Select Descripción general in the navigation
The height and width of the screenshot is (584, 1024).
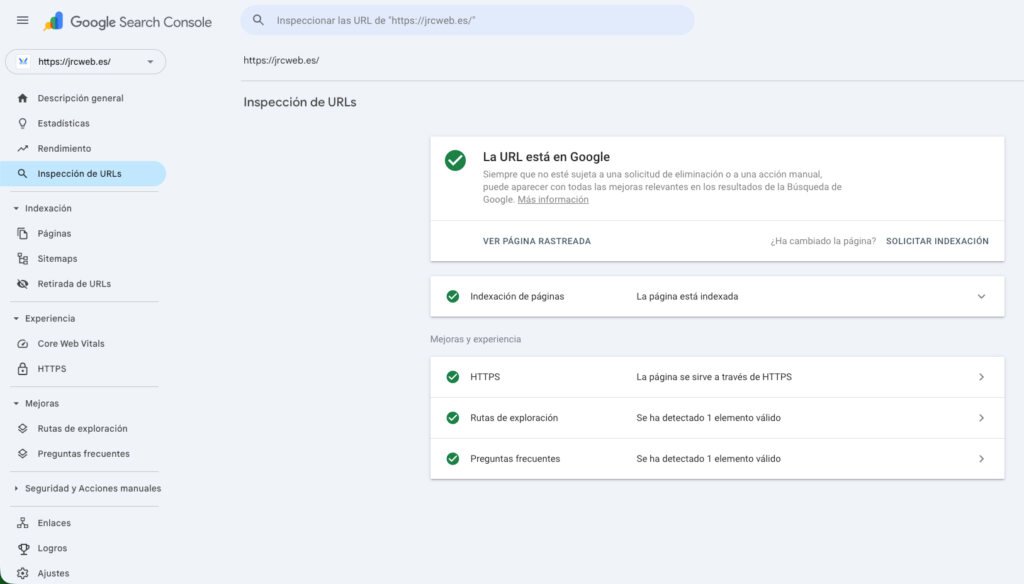[x=82, y=98]
